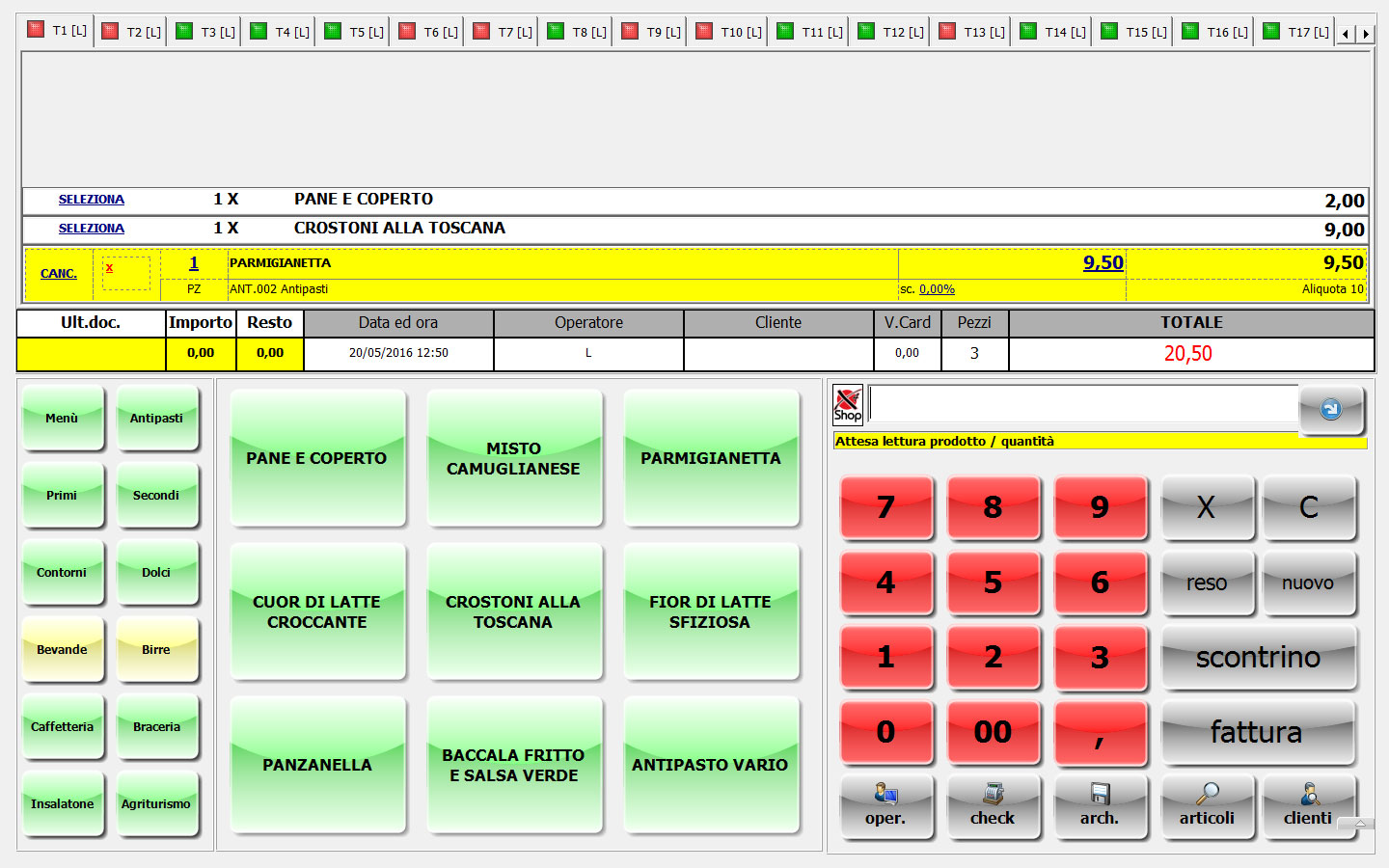Open the archive with arch. button
Screen dimensions: 1389x868
click(1100, 805)
